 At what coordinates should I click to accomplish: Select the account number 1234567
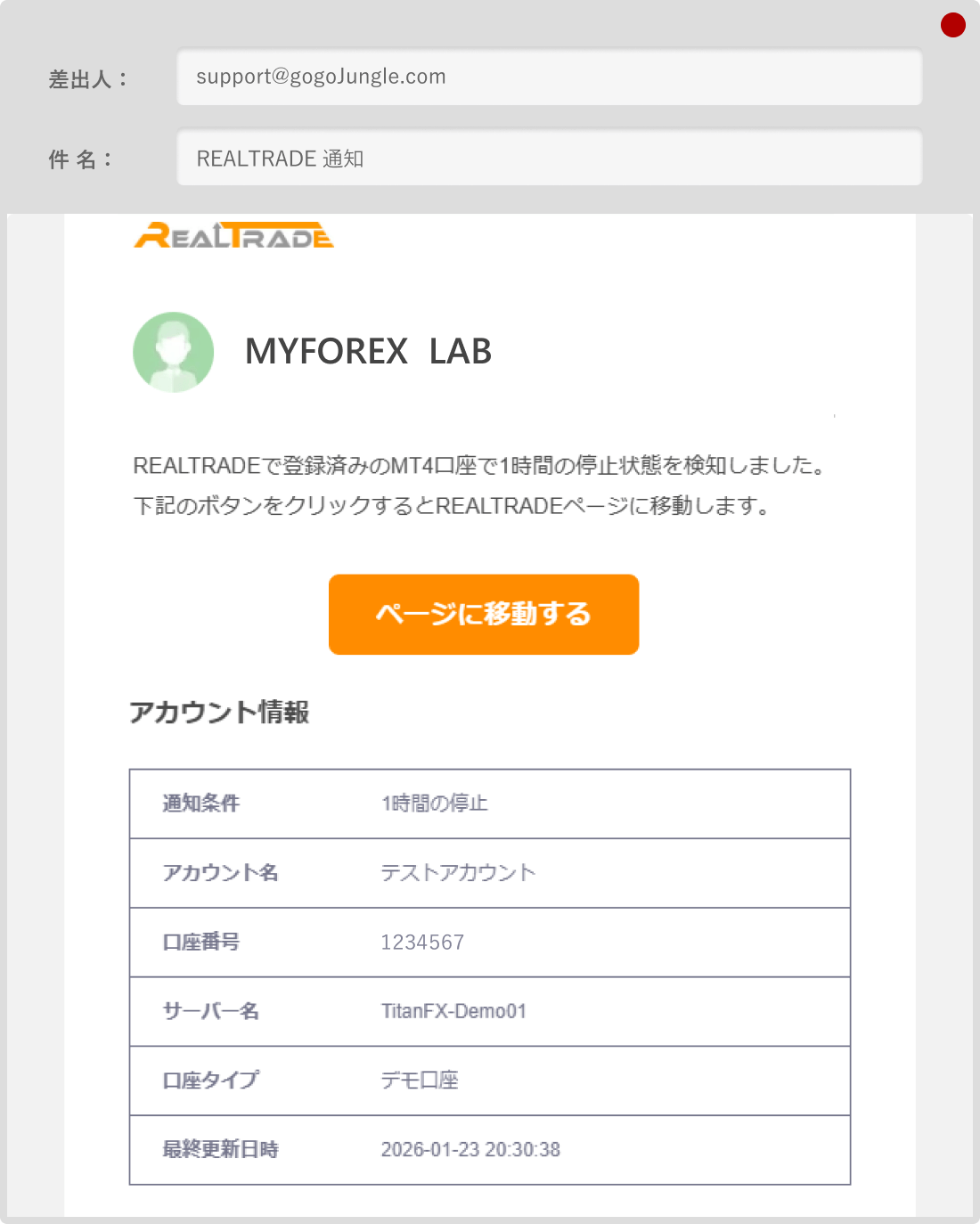(422, 942)
